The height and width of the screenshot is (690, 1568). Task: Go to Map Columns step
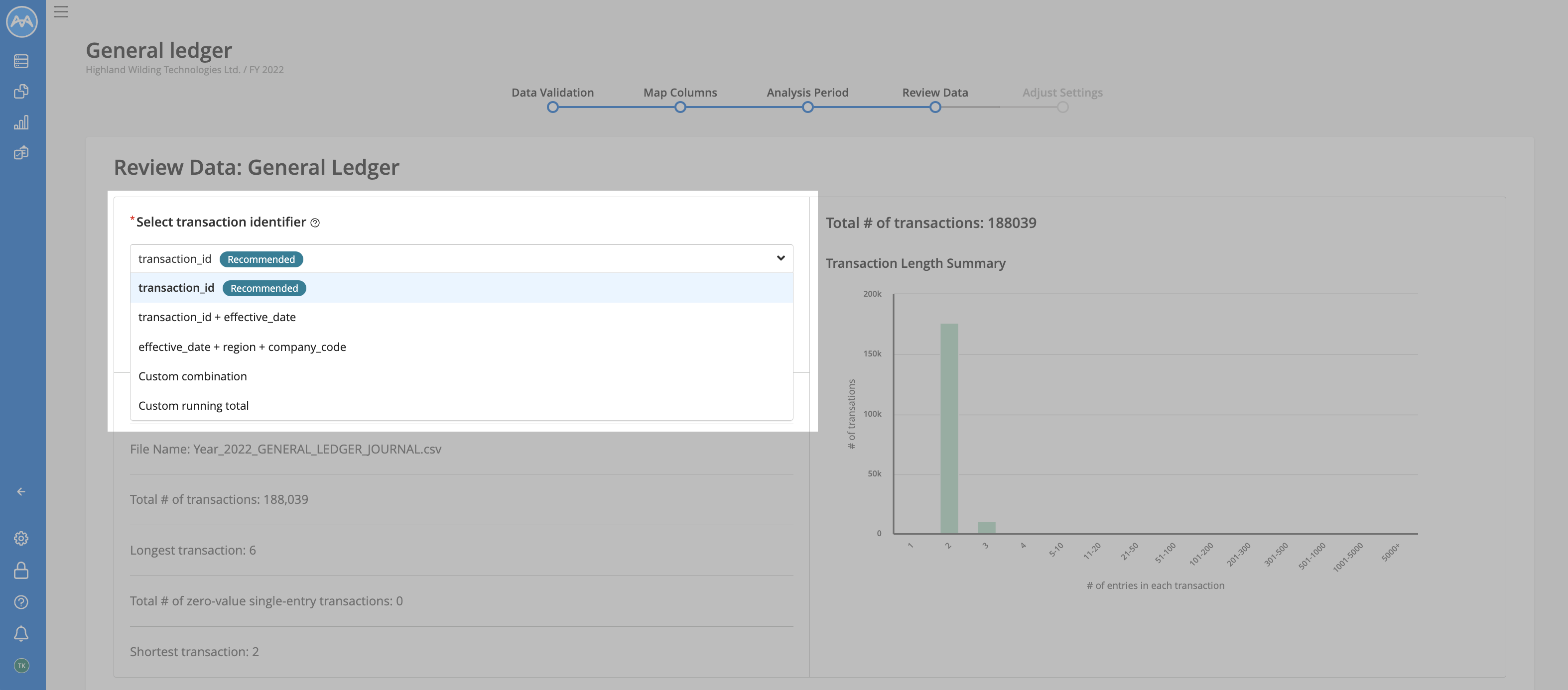click(x=680, y=93)
